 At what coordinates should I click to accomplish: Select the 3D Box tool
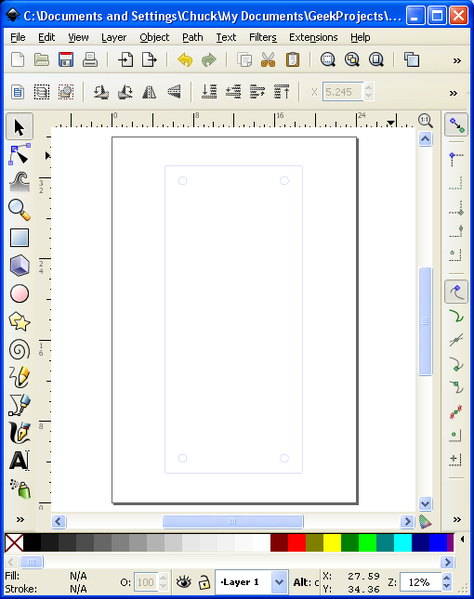(19, 266)
